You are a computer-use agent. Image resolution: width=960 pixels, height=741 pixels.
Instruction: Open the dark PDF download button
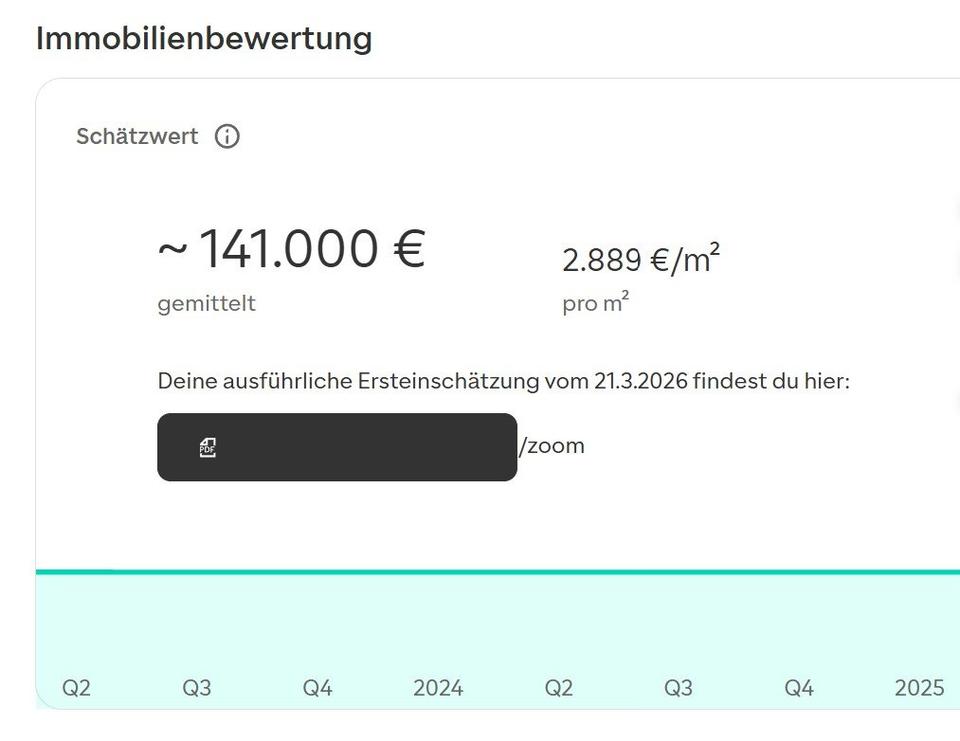coord(337,447)
